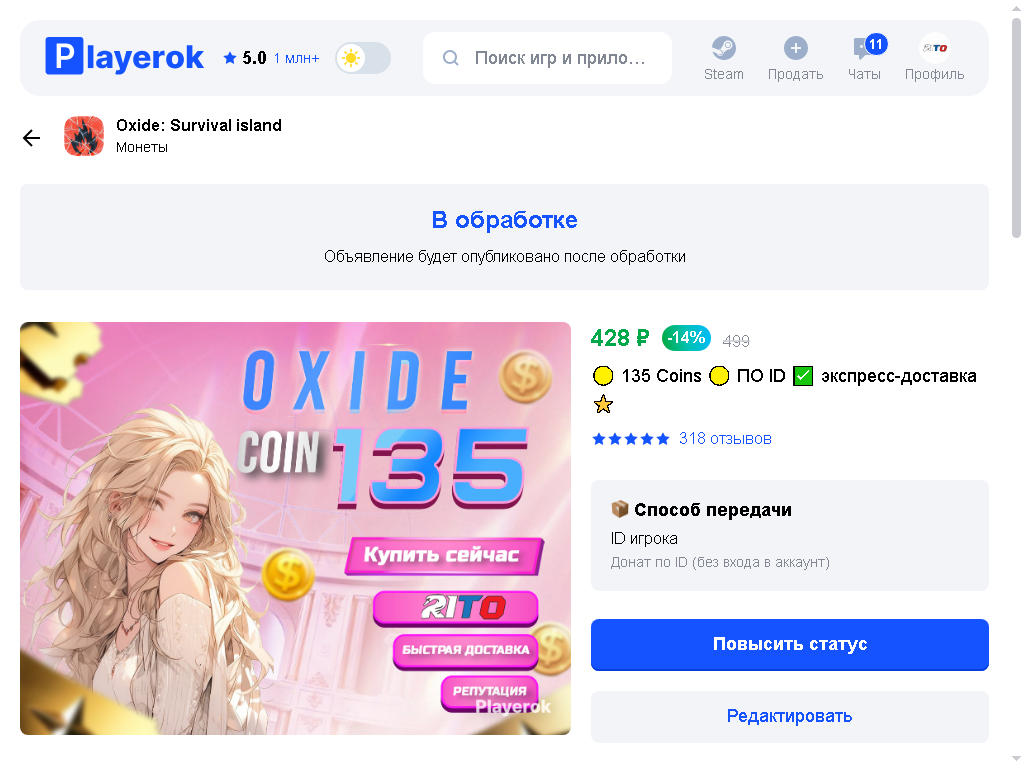
Task: Click the search magnifier icon
Action: [451, 58]
